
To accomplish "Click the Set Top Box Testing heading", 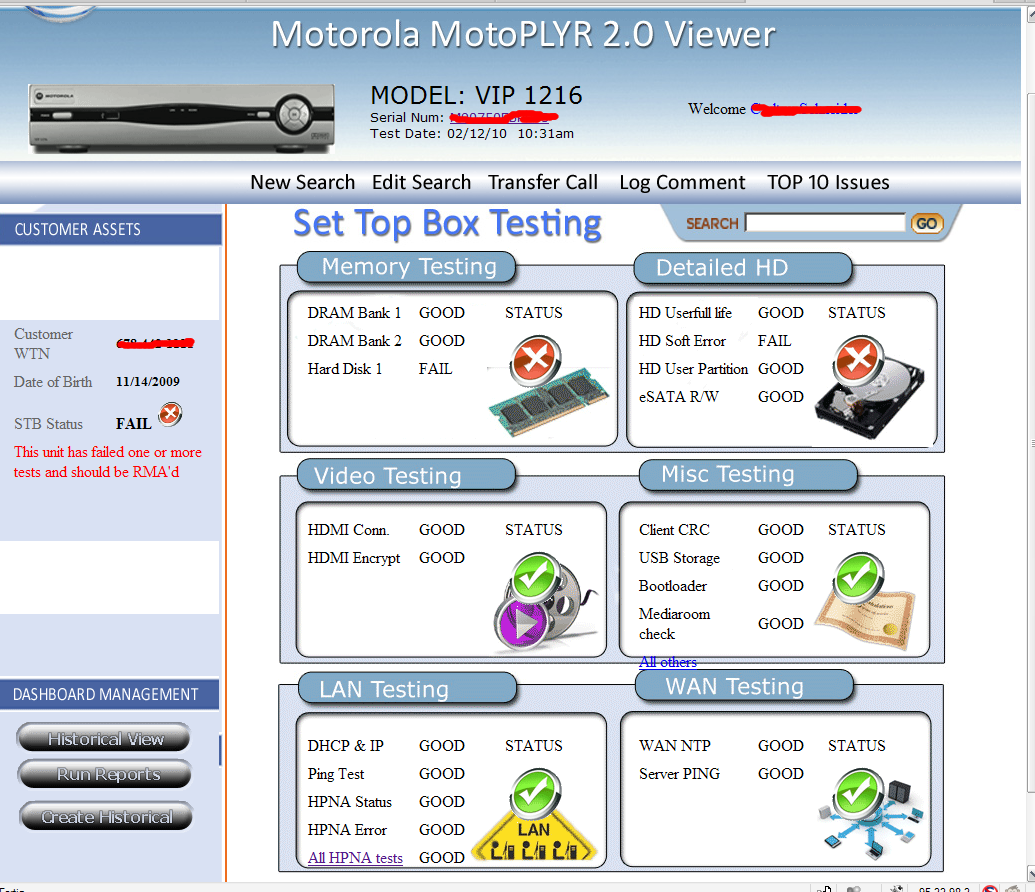I will 448,224.
